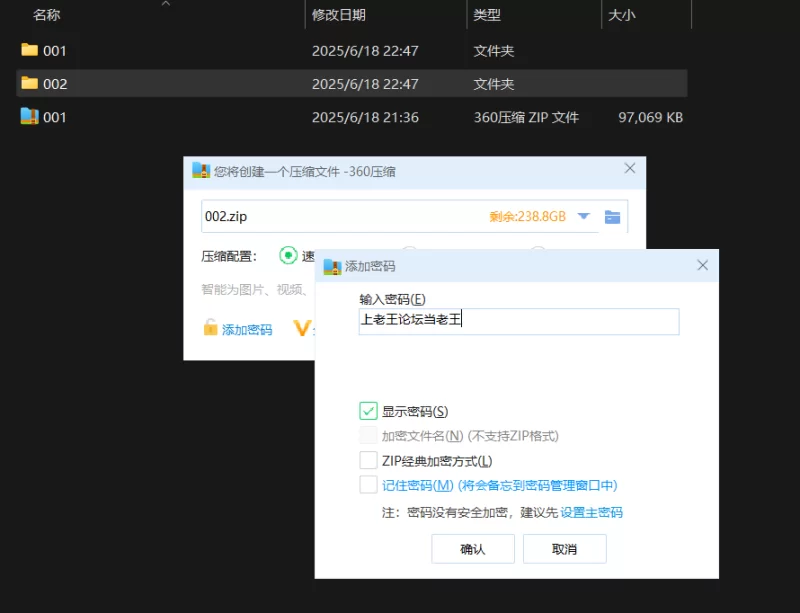Click the 001 ZIP archive file icon
800x613 pixels.
click(29, 117)
